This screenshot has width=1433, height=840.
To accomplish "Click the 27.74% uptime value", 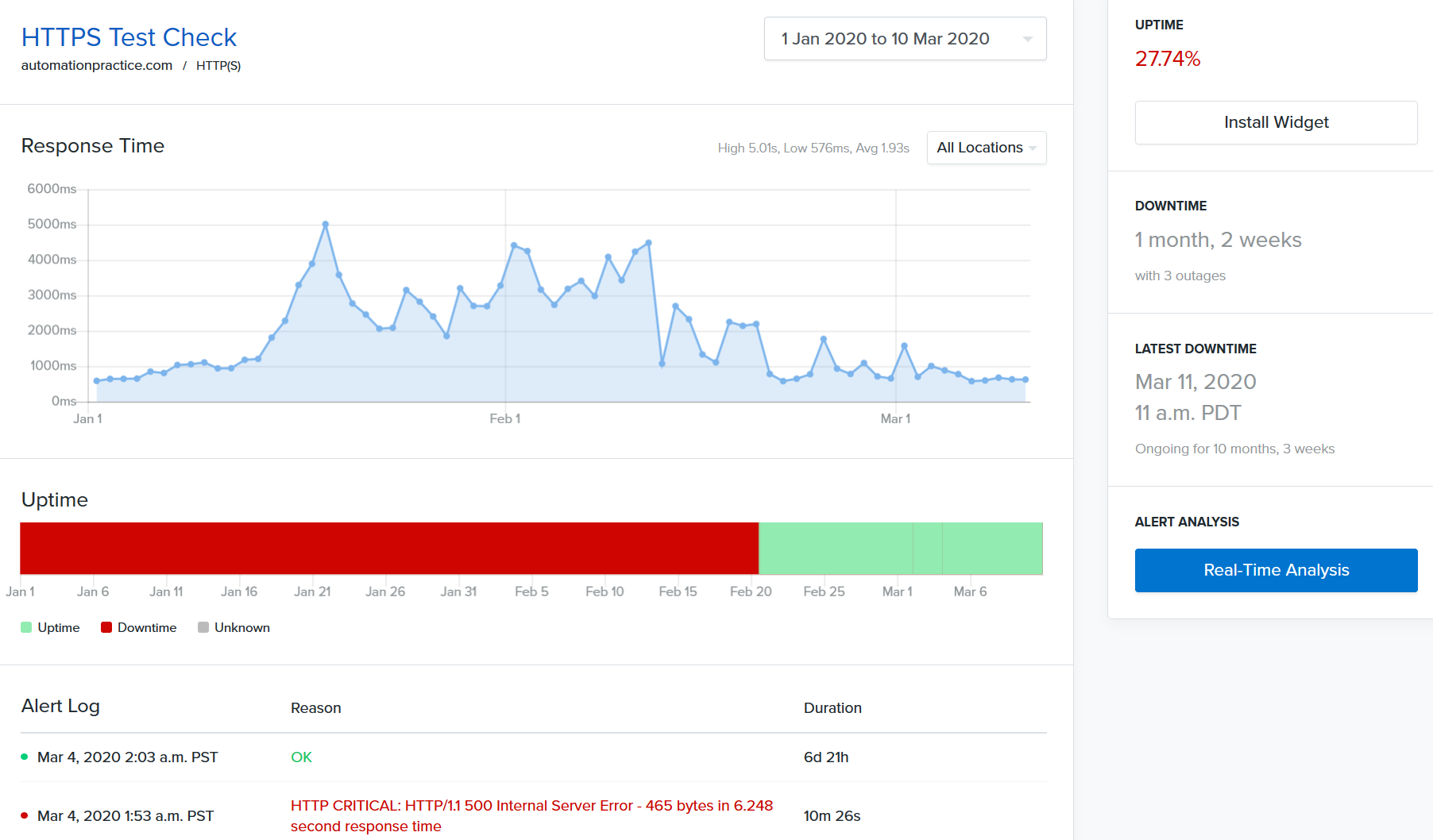I will tap(1167, 59).
